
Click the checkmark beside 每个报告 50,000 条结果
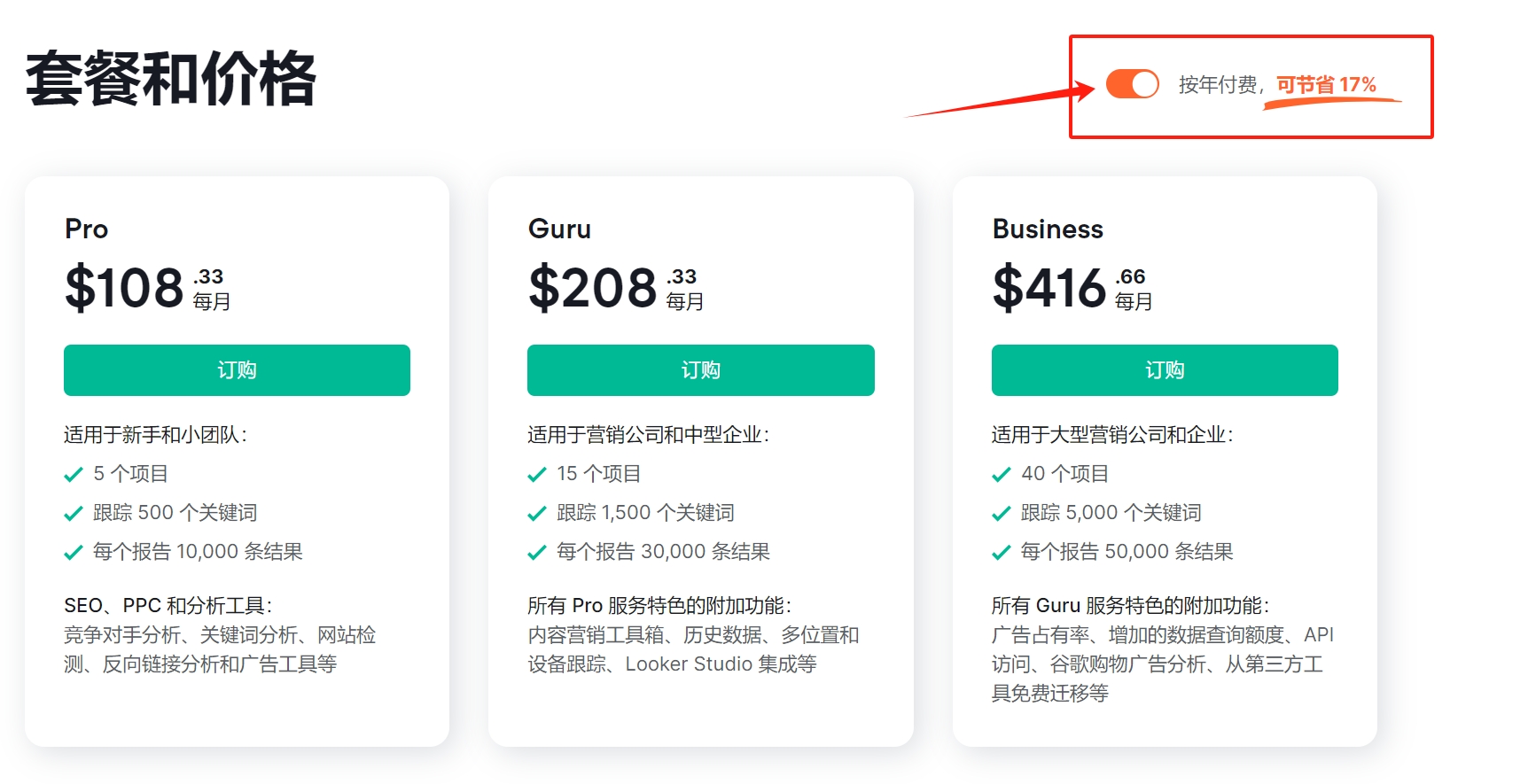[x=1002, y=552]
